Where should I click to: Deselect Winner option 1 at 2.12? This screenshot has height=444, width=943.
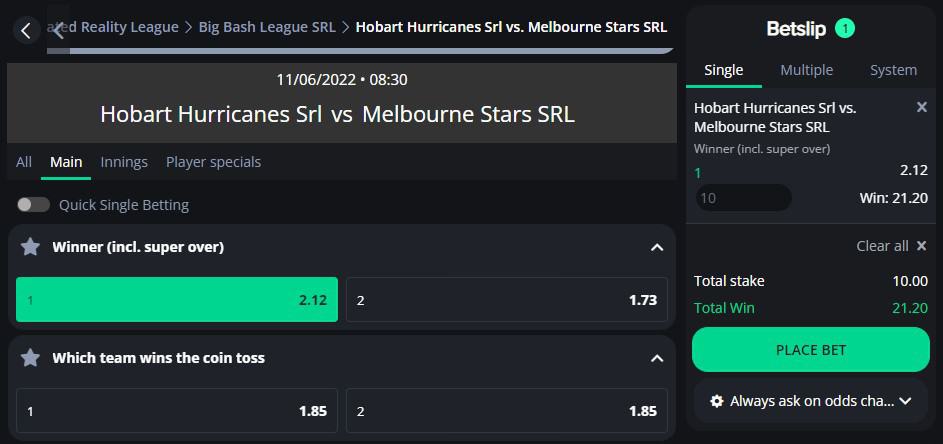tap(177, 300)
